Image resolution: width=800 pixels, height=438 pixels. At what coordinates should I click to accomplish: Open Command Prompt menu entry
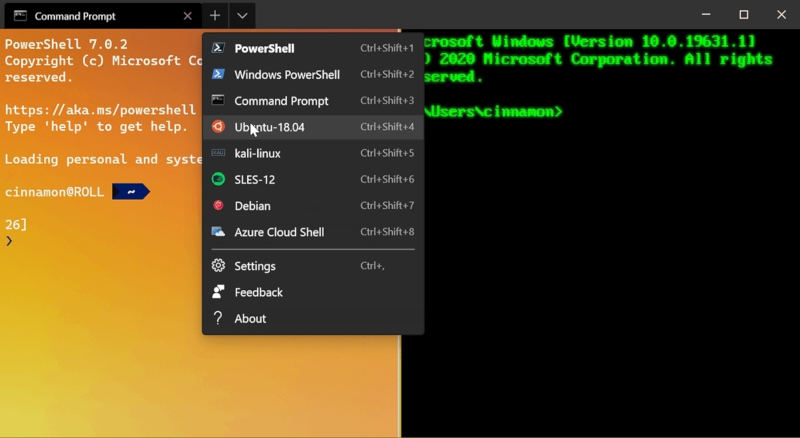coord(313,101)
